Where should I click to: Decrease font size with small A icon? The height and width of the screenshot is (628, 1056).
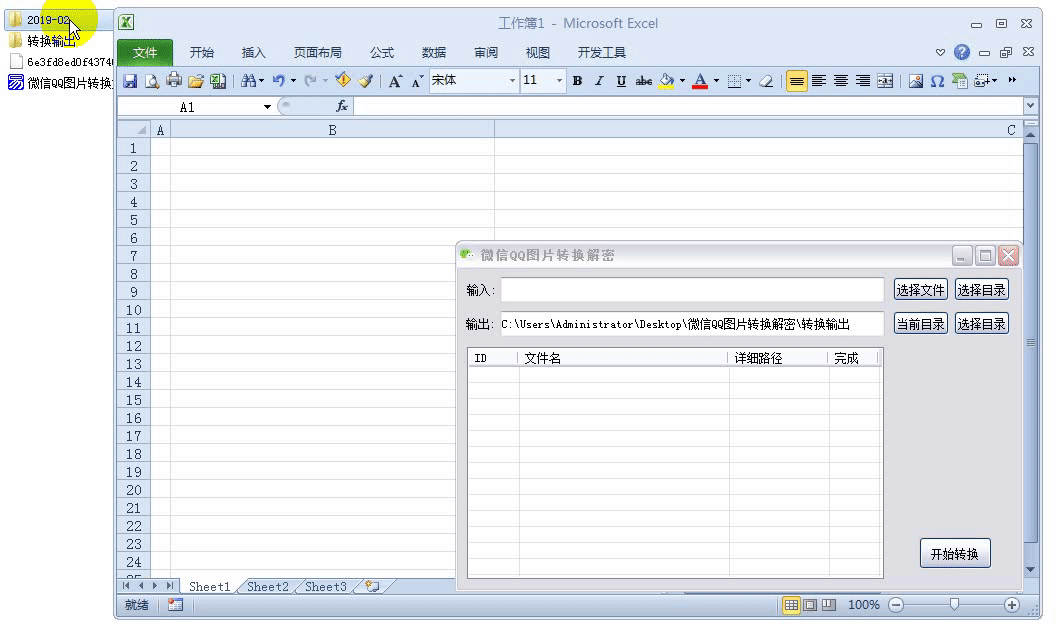[x=417, y=81]
